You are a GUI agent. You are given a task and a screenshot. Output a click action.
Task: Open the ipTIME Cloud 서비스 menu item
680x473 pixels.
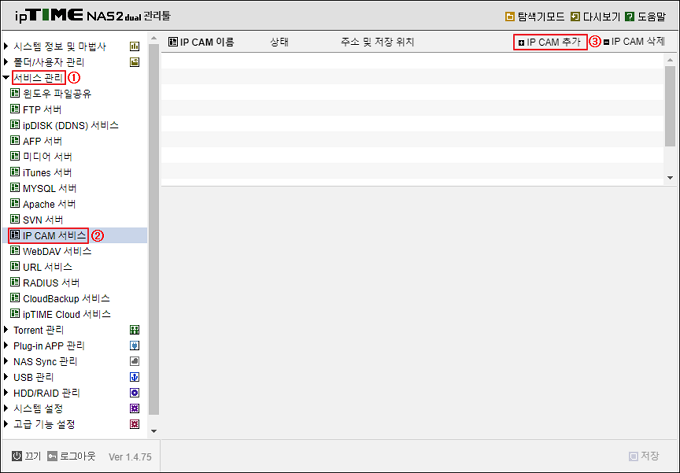tap(66, 314)
